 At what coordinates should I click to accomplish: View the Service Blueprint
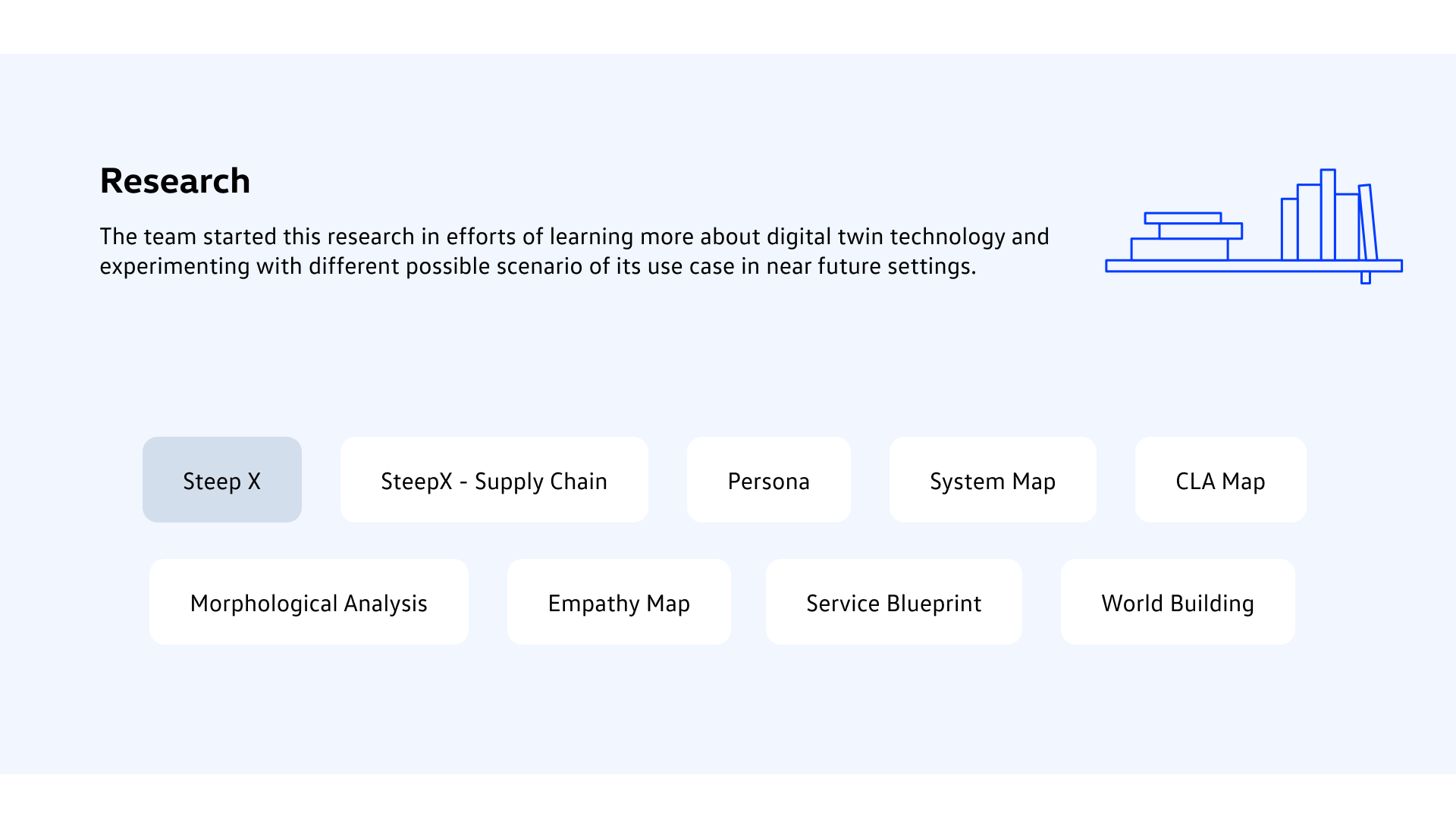tap(893, 602)
